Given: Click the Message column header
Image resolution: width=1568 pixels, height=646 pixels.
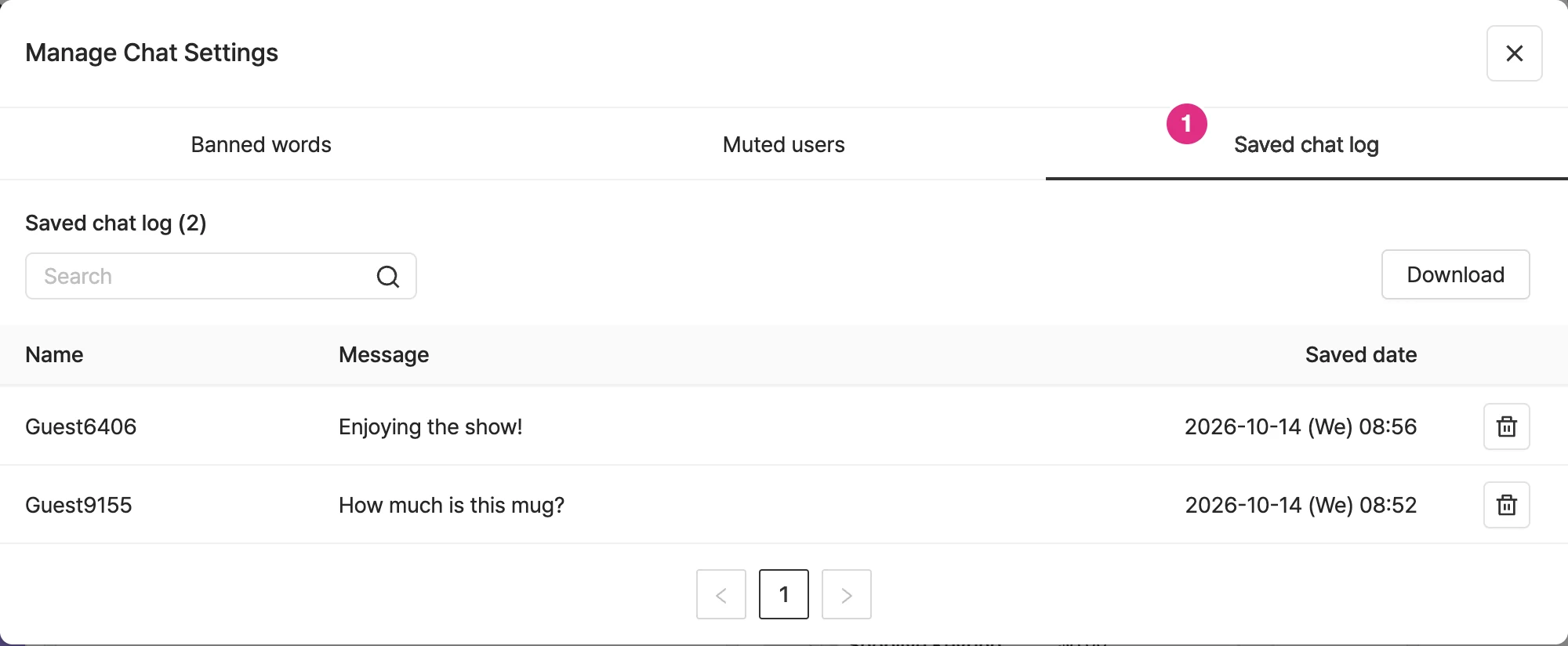Looking at the screenshot, I should pos(383,355).
